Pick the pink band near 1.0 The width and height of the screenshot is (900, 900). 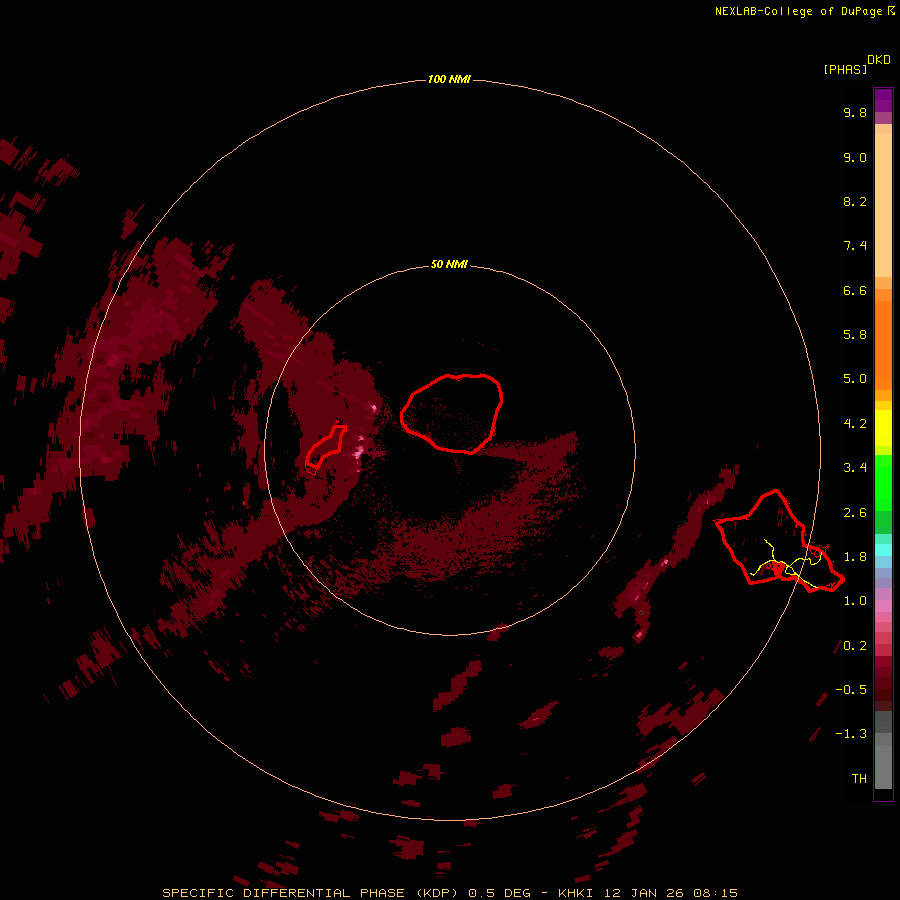883,606
